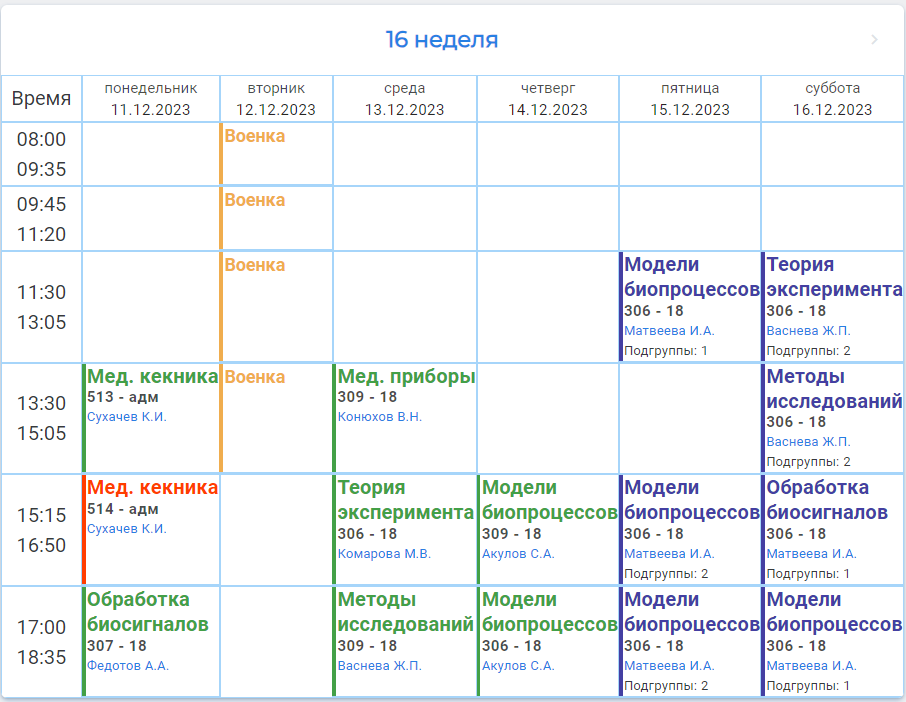Click the суббота 16.12.2023 column header
The width and height of the screenshot is (906, 702).
point(832,99)
